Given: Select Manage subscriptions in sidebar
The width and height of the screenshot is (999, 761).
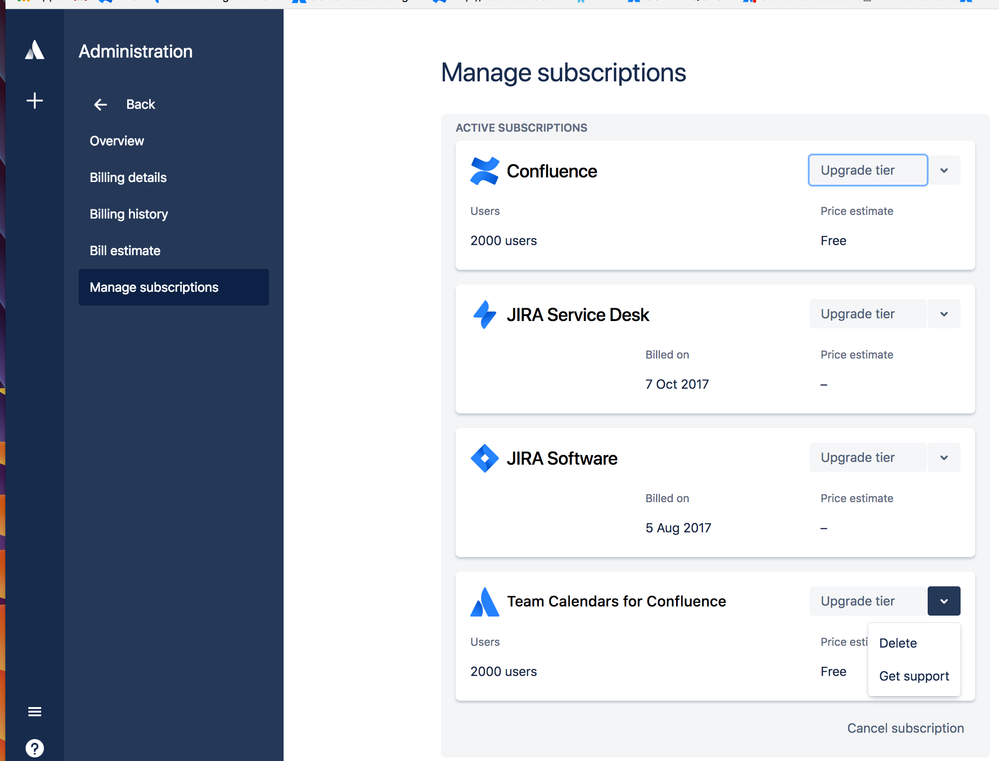Looking at the screenshot, I should pyautogui.click(x=173, y=287).
